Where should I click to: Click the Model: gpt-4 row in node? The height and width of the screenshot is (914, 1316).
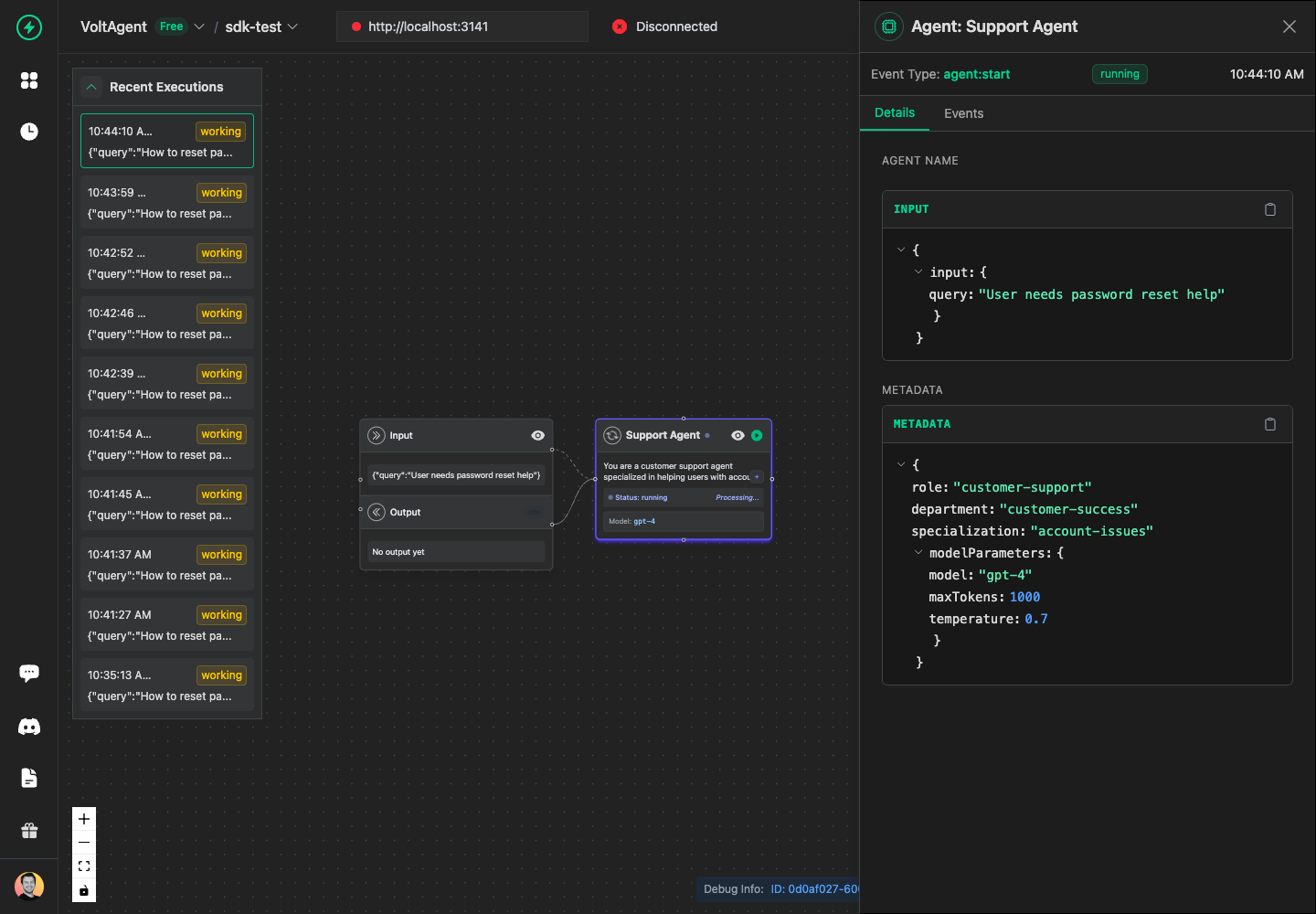pyautogui.click(x=684, y=521)
